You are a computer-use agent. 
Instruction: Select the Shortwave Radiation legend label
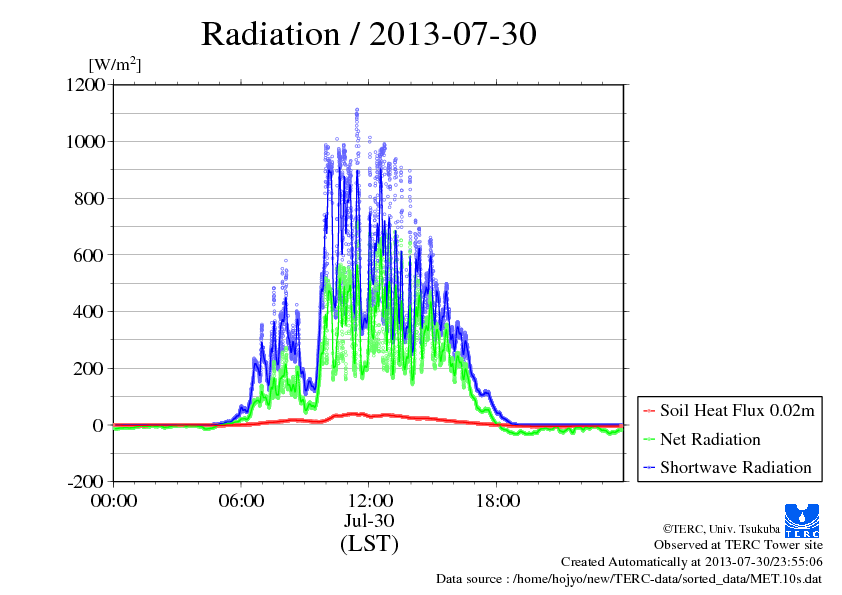coord(735,468)
